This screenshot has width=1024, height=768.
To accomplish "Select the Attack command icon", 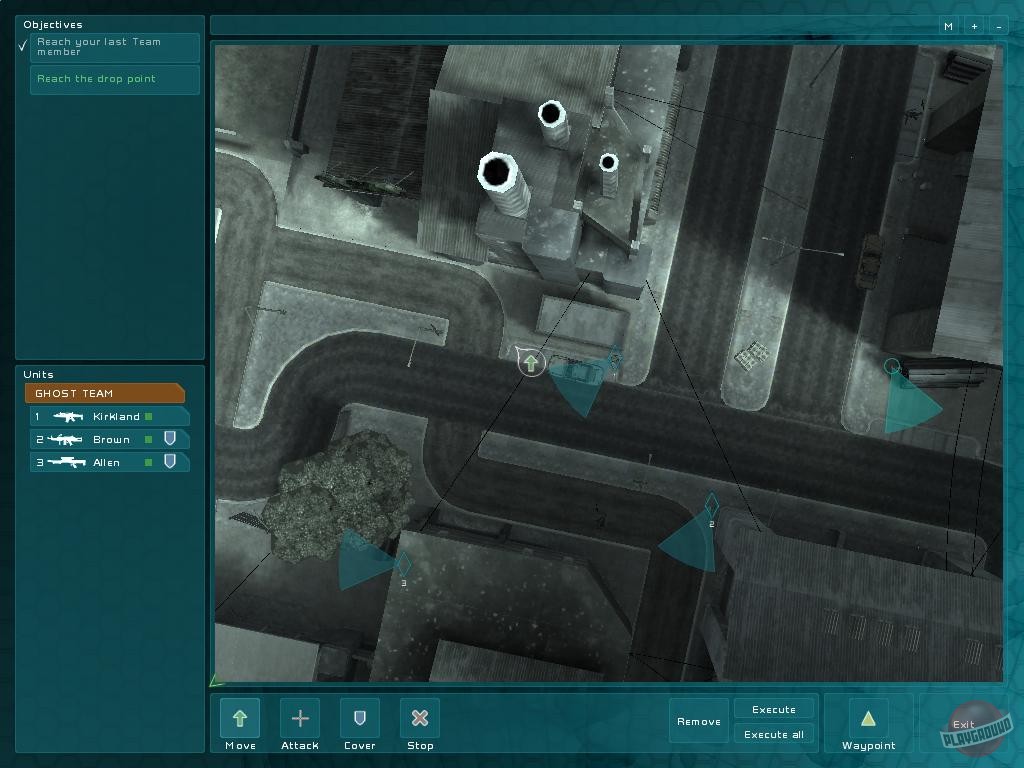I will click(299, 718).
